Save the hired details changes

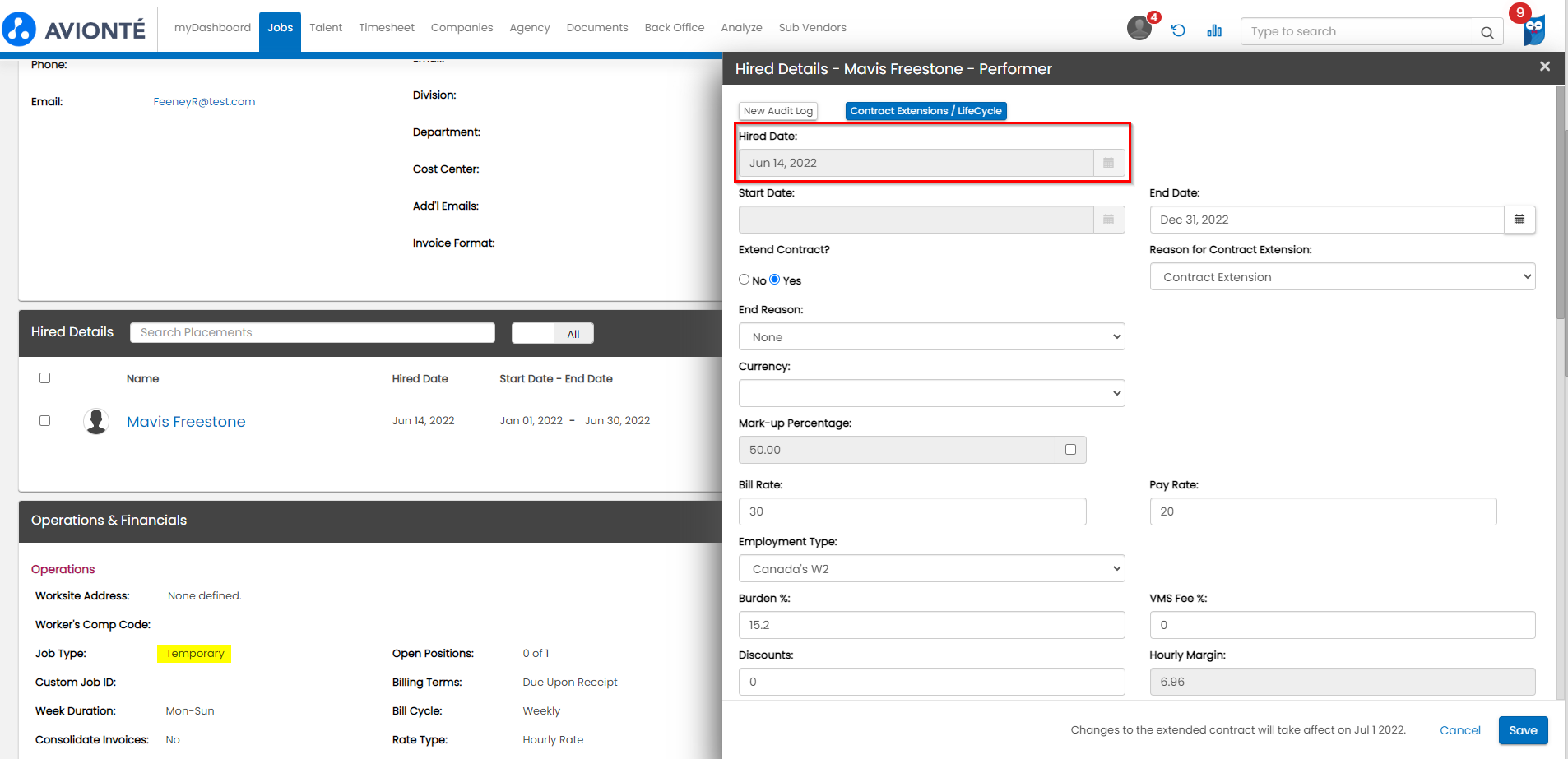pos(1522,730)
